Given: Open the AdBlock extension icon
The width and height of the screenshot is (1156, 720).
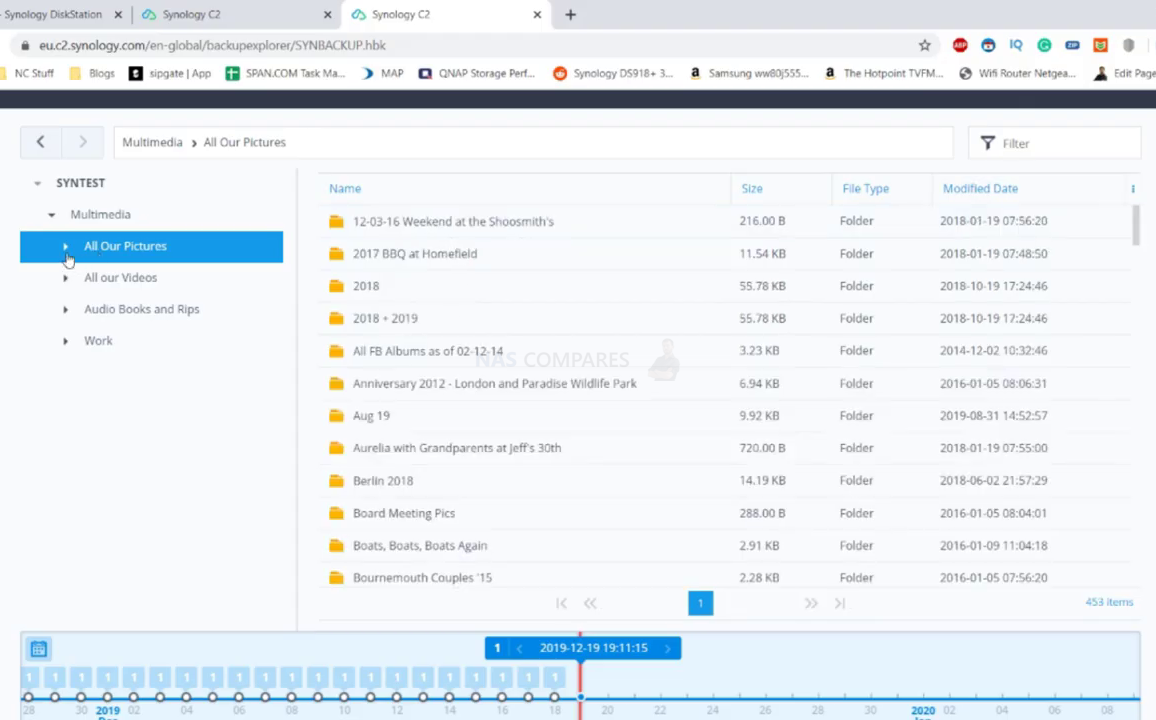Looking at the screenshot, I should (960, 45).
